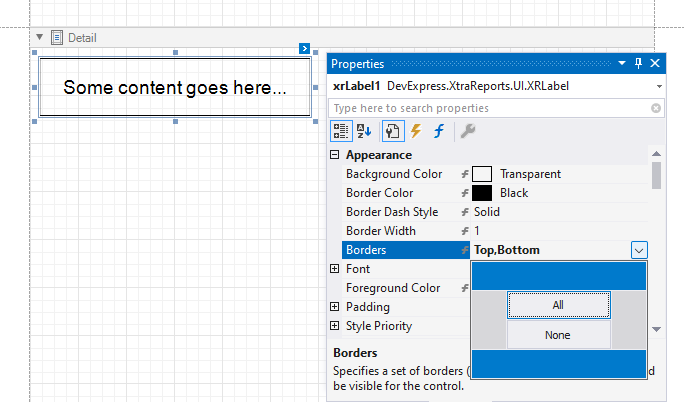Open the Events lightning bolt tab

tap(416, 131)
